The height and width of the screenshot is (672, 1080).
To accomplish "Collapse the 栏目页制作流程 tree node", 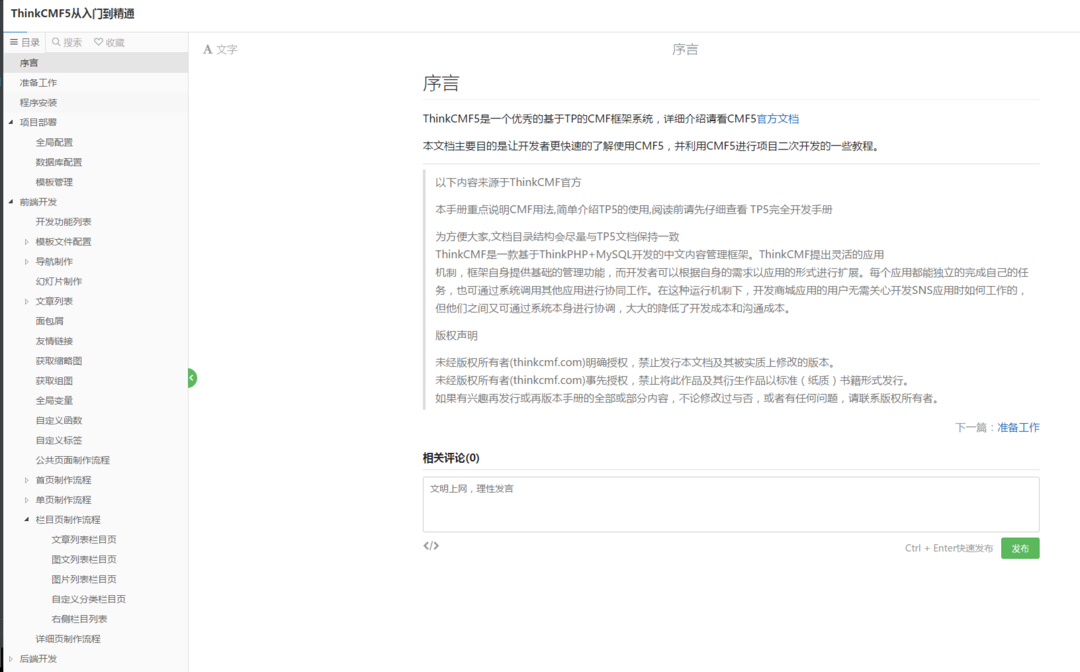I will 27,520.
